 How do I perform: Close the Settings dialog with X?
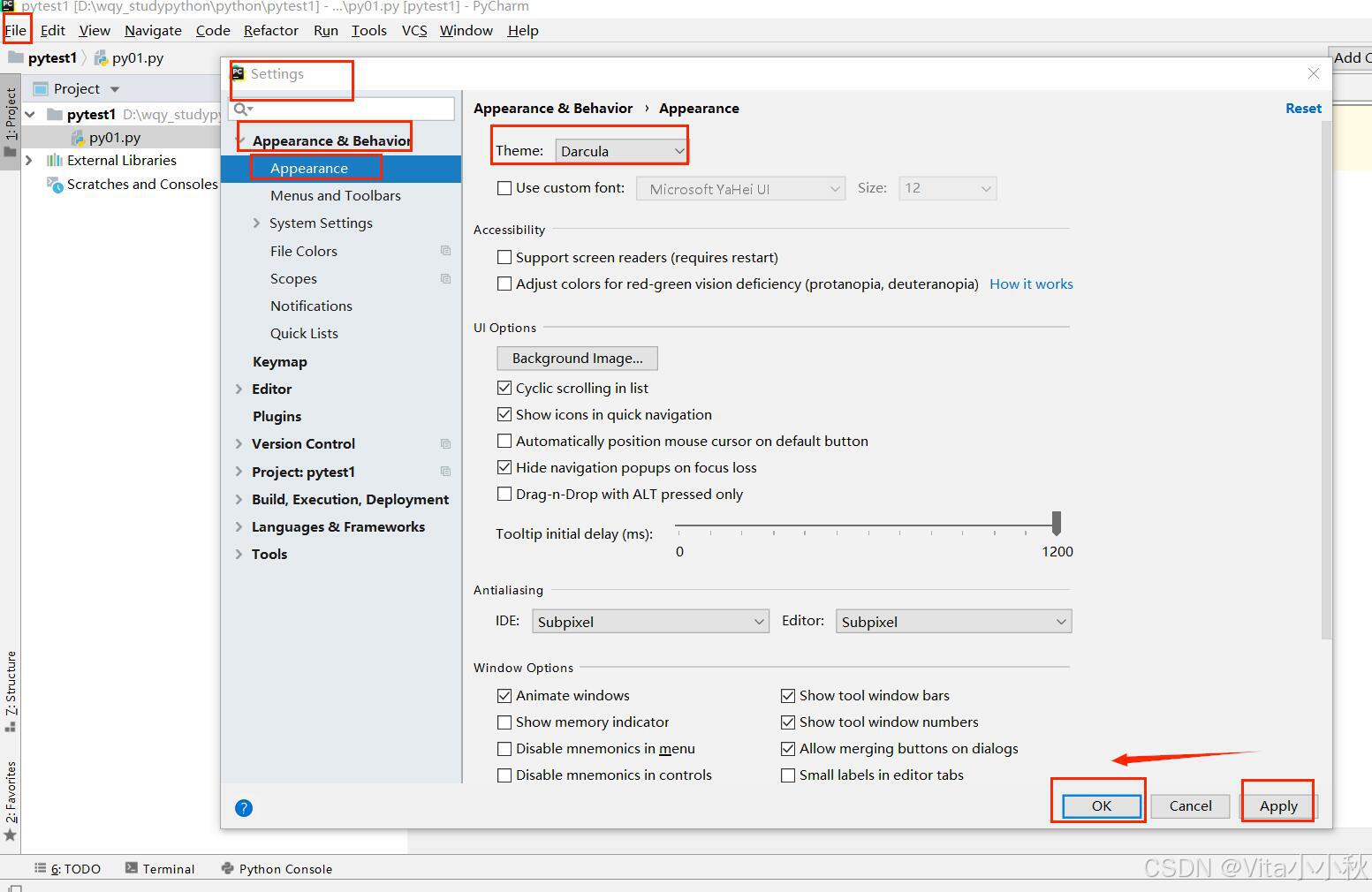click(1314, 73)
